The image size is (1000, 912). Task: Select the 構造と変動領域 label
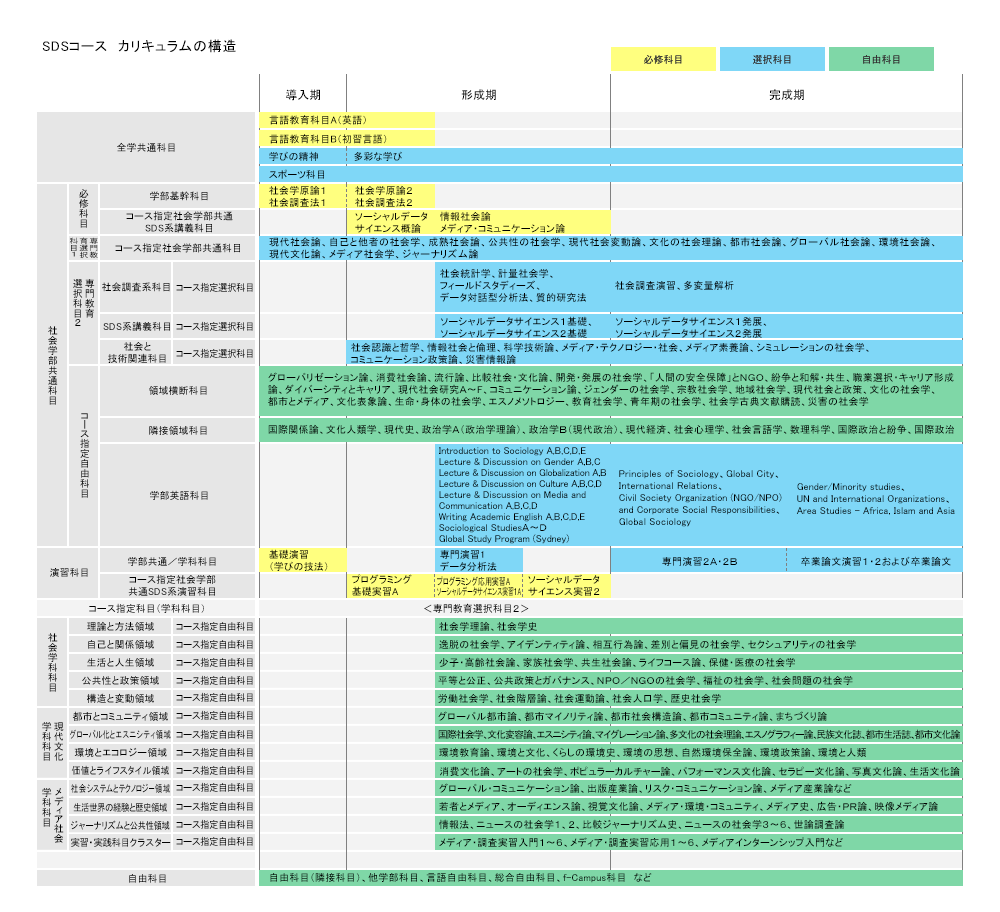(x=121, y=698)
